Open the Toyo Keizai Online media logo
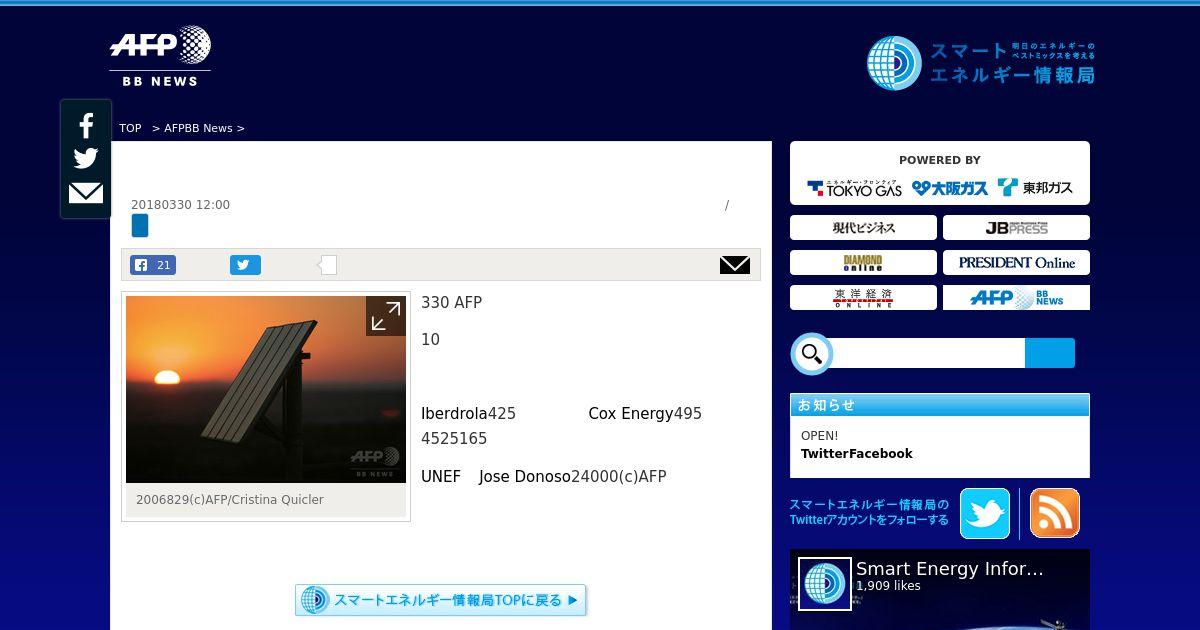Screen dimensions: 1200x630 pos(863,297)
